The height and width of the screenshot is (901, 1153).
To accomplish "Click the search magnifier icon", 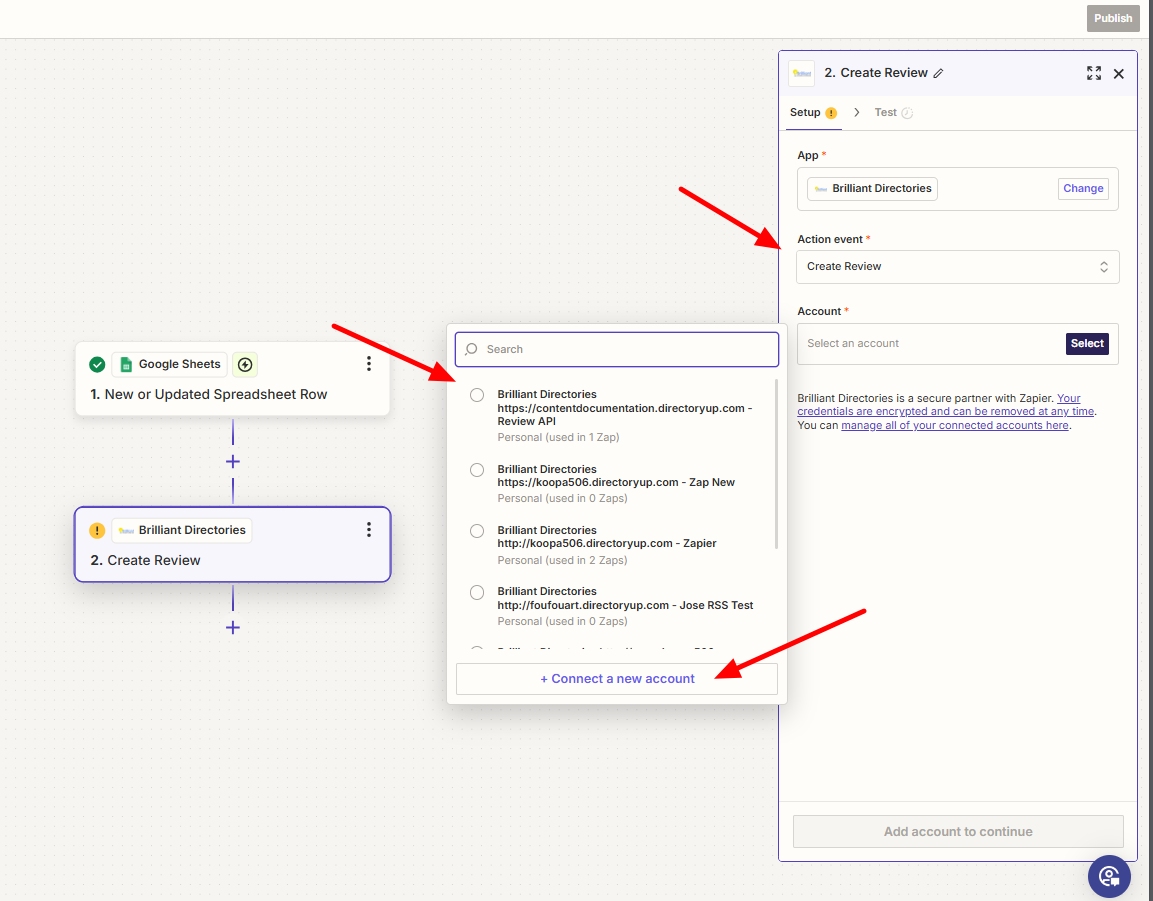I will pyautogui.click(x=471, y=349).
